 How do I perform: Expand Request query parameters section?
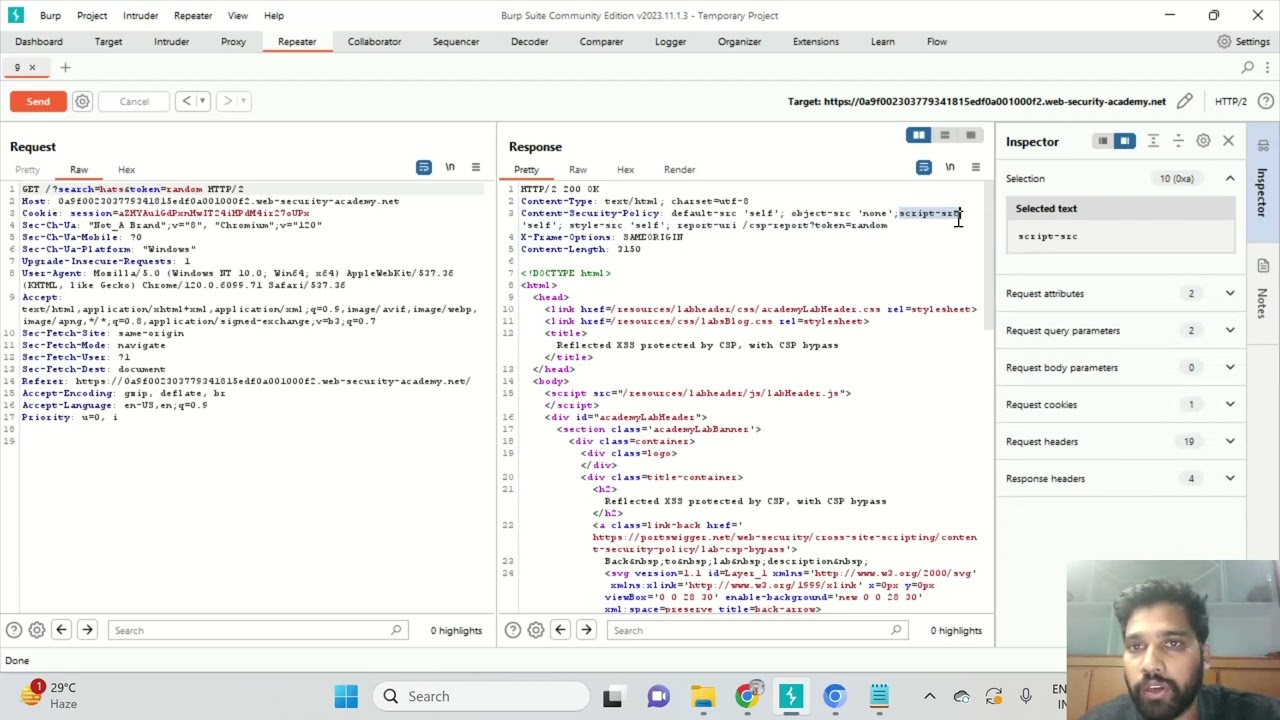click(1230, 330)
